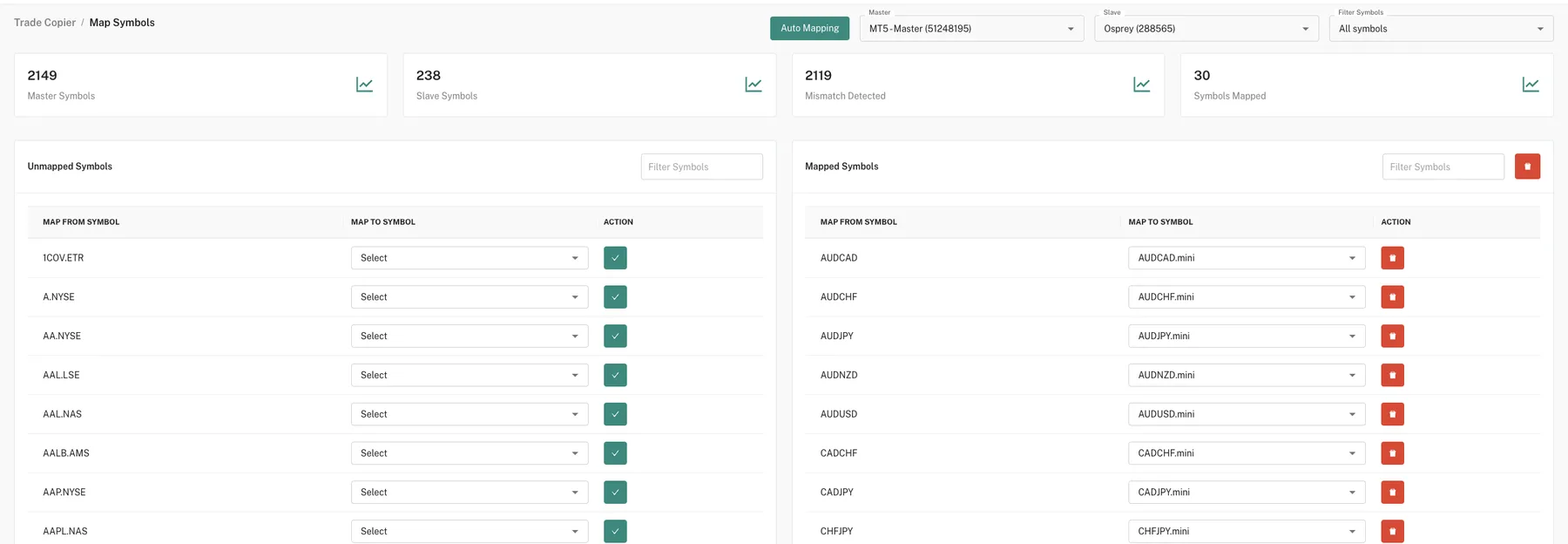Go to Trade Copier breadcrumb
1568x544 pixels.
(44, 23)
